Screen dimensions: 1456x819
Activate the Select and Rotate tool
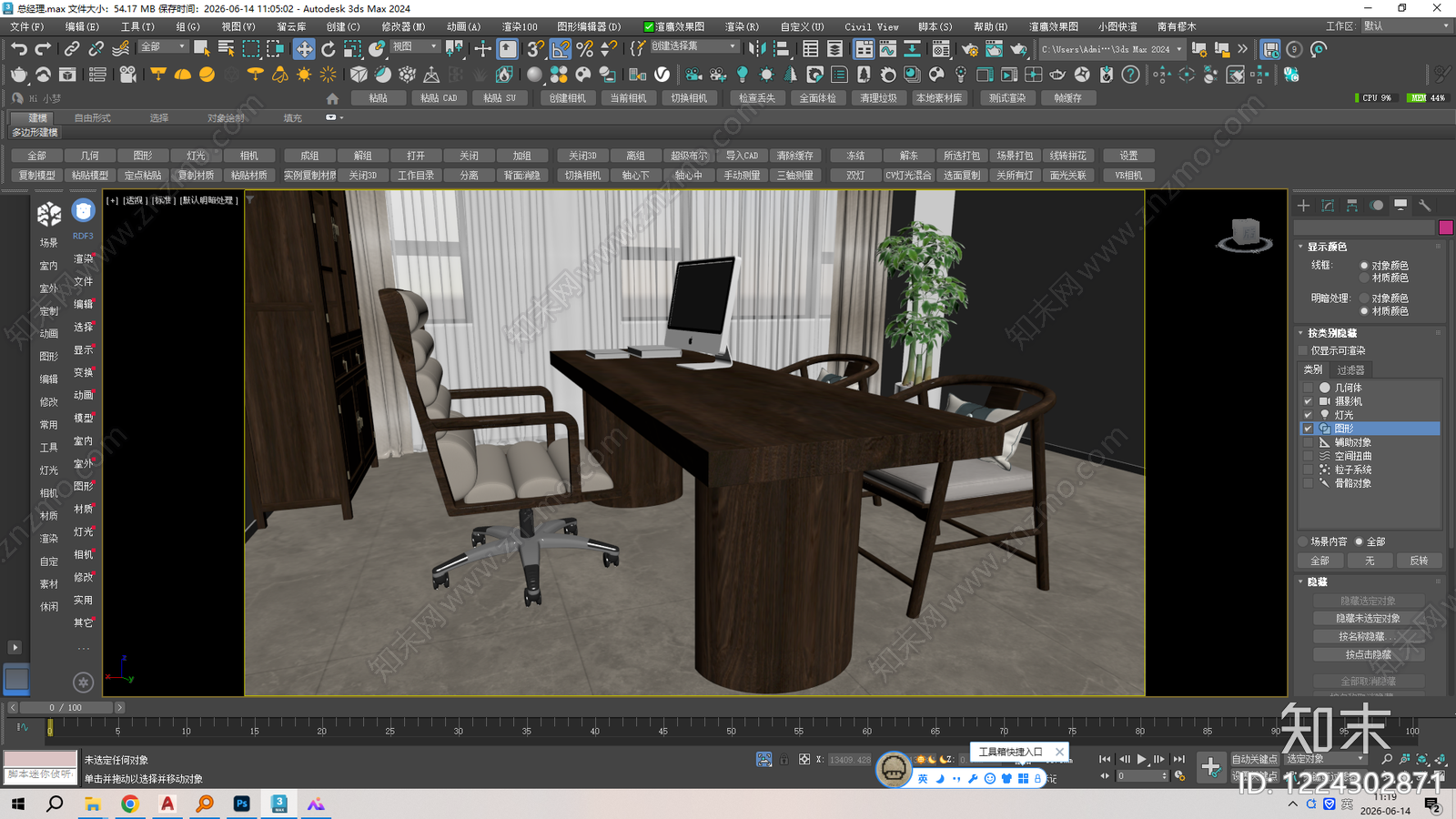[329, 49]
